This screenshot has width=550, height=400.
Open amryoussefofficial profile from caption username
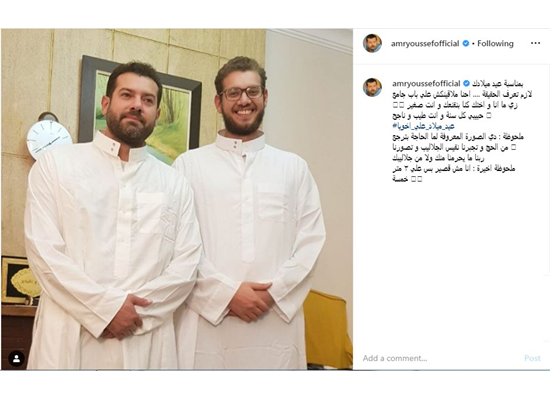click(426, 84)
